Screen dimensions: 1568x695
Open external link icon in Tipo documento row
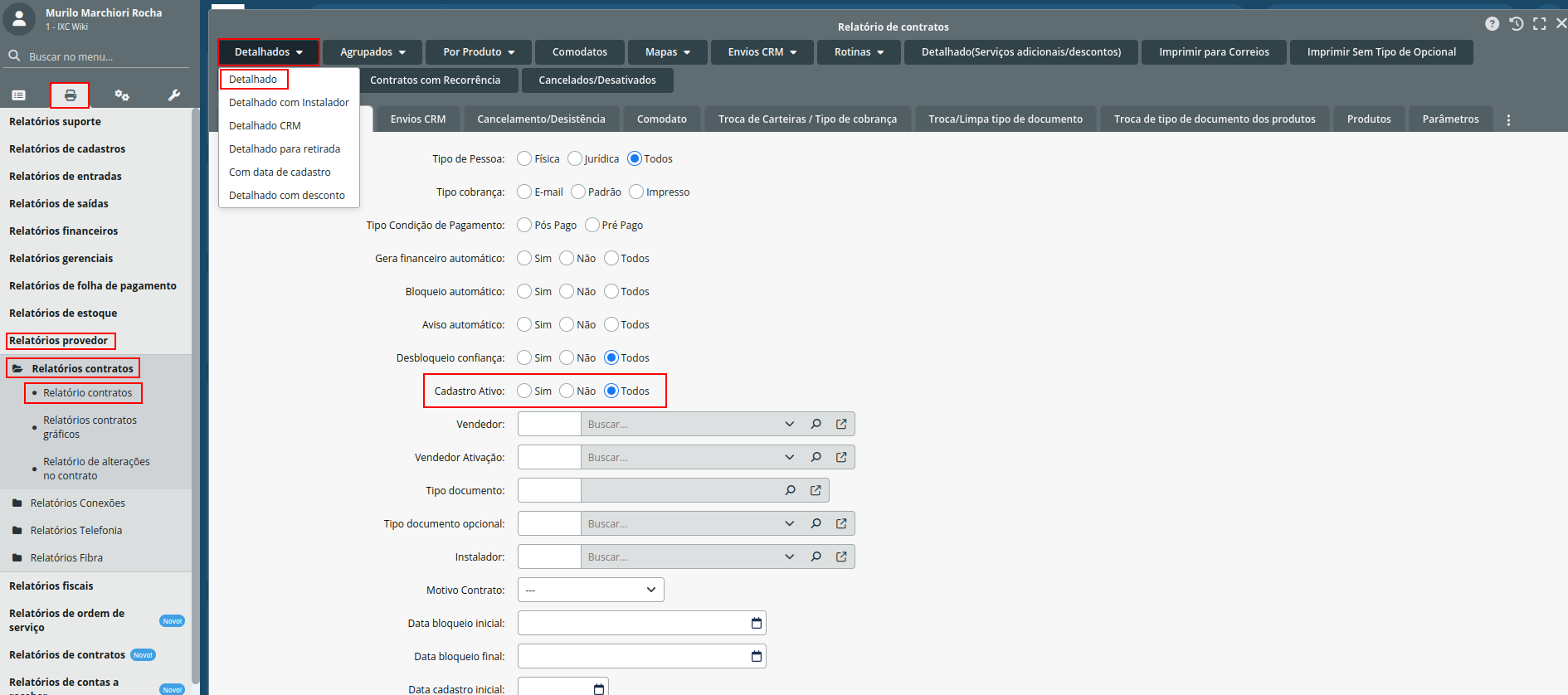pyautogui.click(x=816, y=490)
